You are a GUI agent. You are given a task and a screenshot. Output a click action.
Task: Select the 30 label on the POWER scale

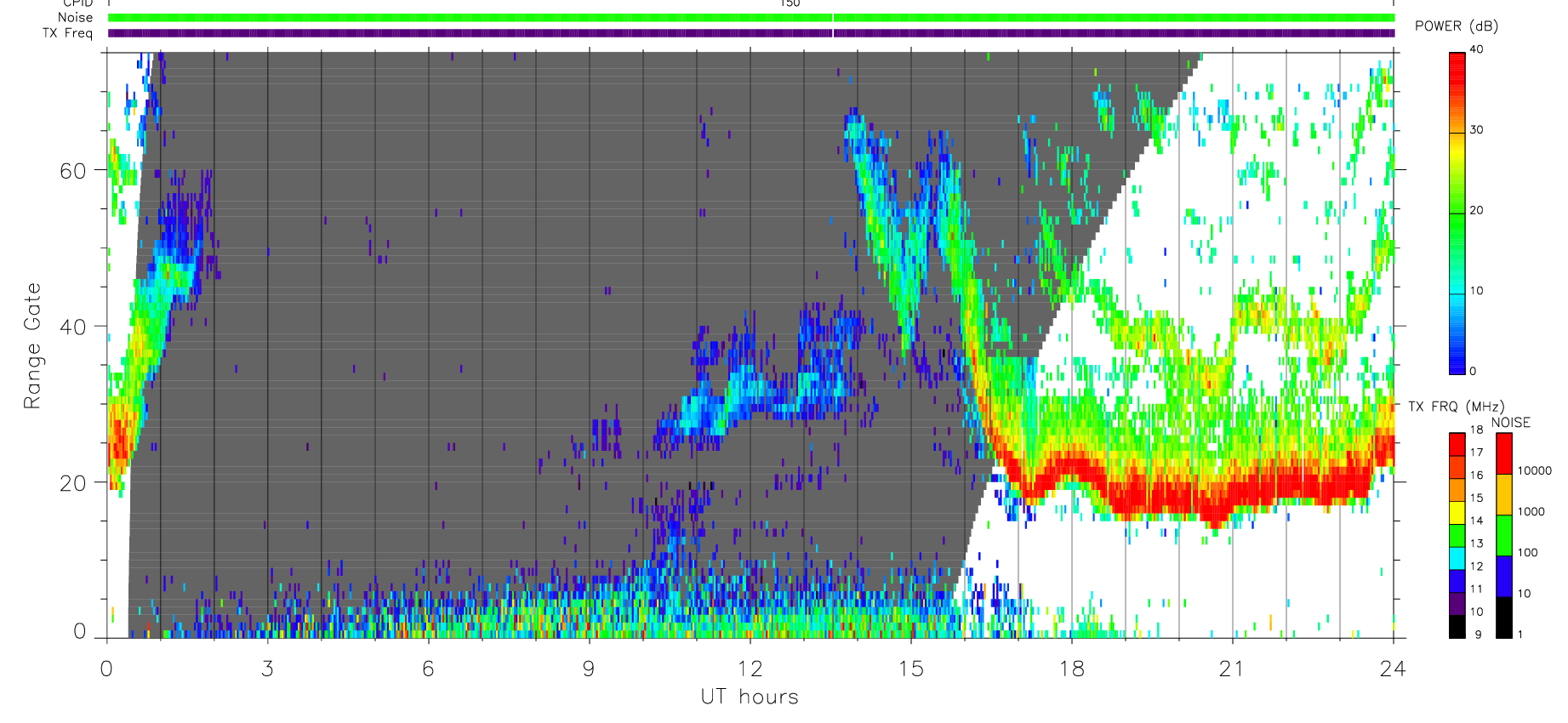tap(1476, 130)
